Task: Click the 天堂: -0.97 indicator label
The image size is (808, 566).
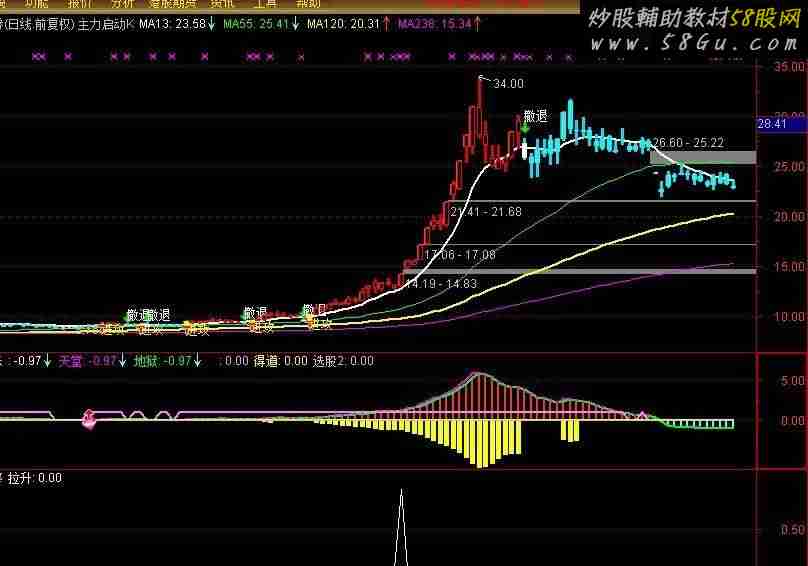Action: click(x=87, y=361)
